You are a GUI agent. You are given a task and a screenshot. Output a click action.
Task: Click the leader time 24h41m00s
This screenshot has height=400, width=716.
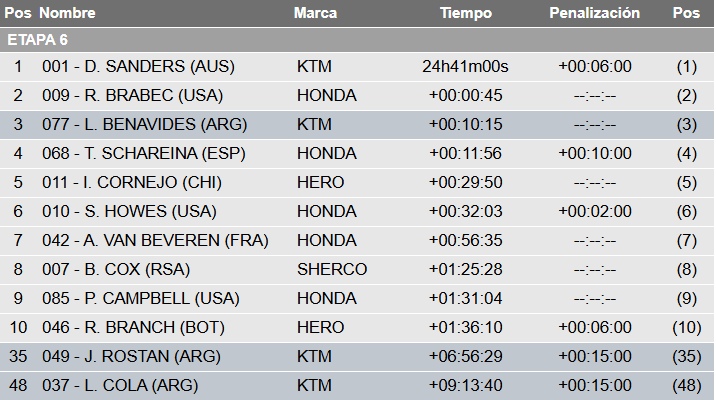click(x=466, y=67)
